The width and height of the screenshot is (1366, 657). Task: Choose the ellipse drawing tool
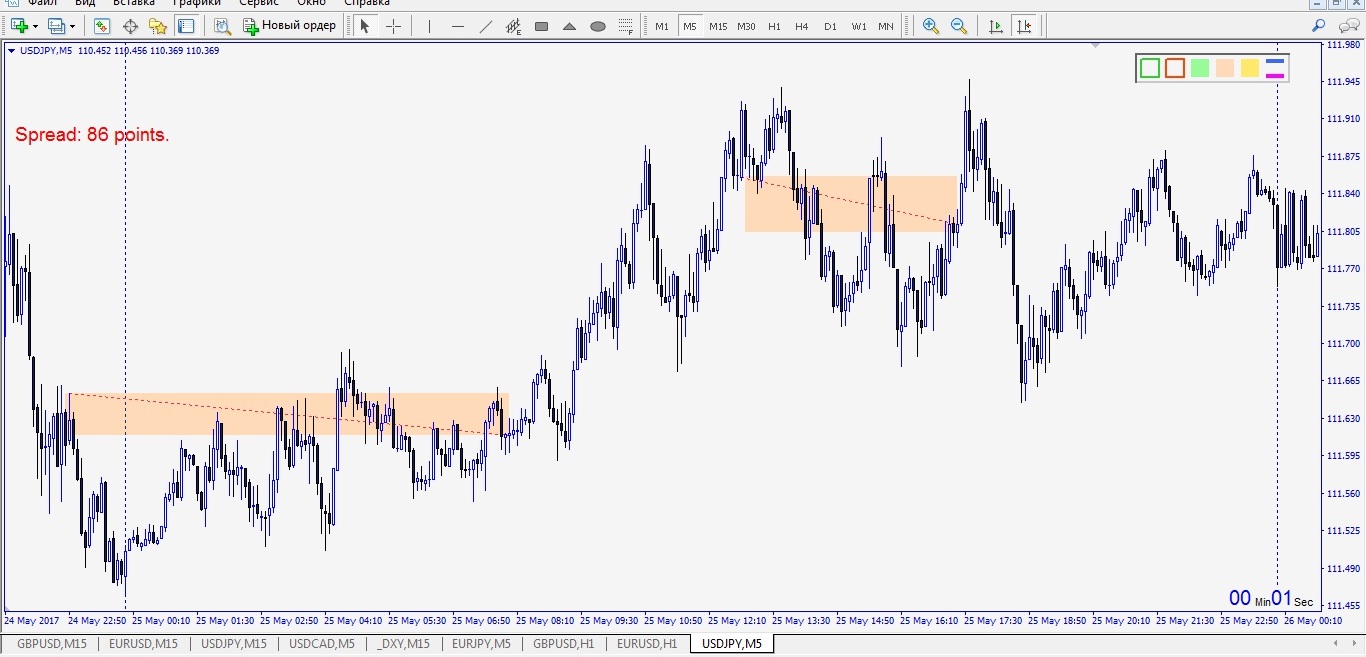(598, 26)
